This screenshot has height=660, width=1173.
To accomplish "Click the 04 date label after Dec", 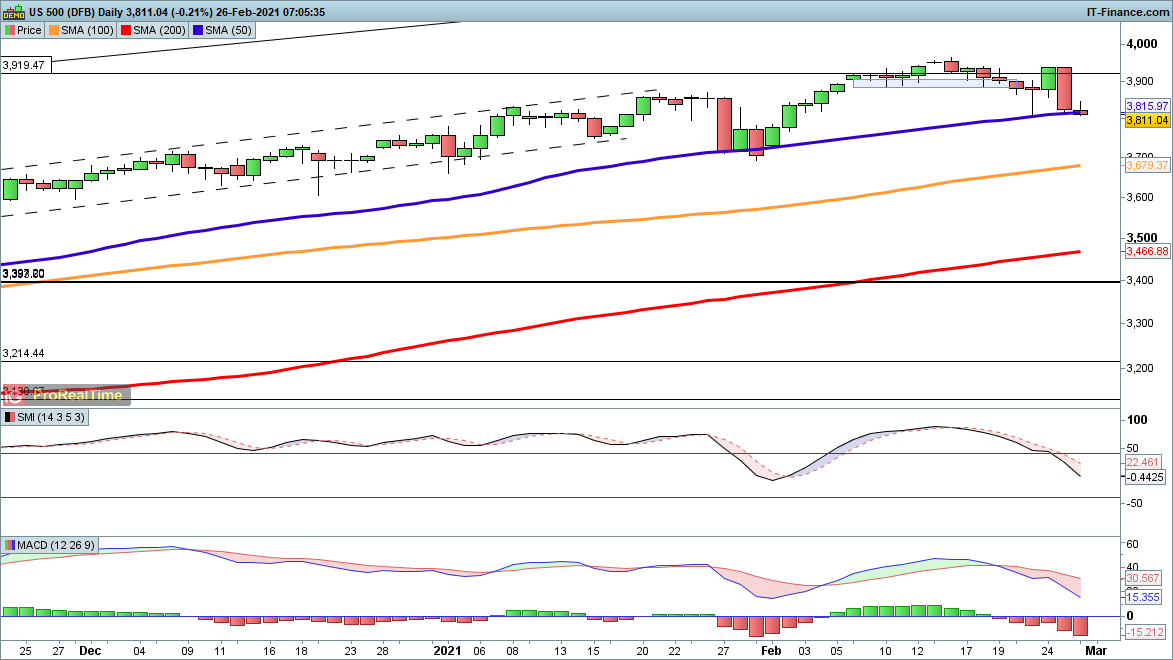I will point(139,651).
